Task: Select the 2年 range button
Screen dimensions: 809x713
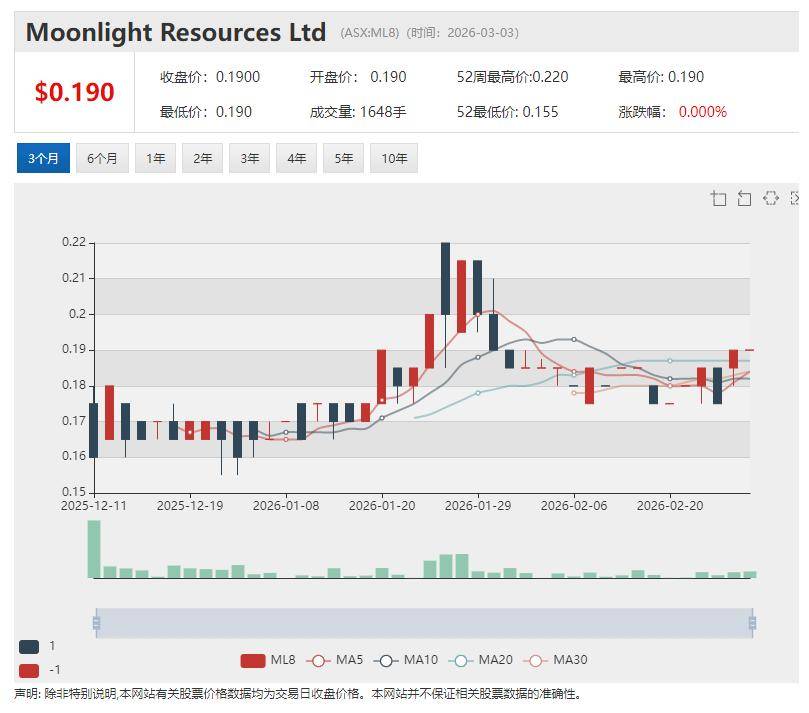Action: (203, 158)
